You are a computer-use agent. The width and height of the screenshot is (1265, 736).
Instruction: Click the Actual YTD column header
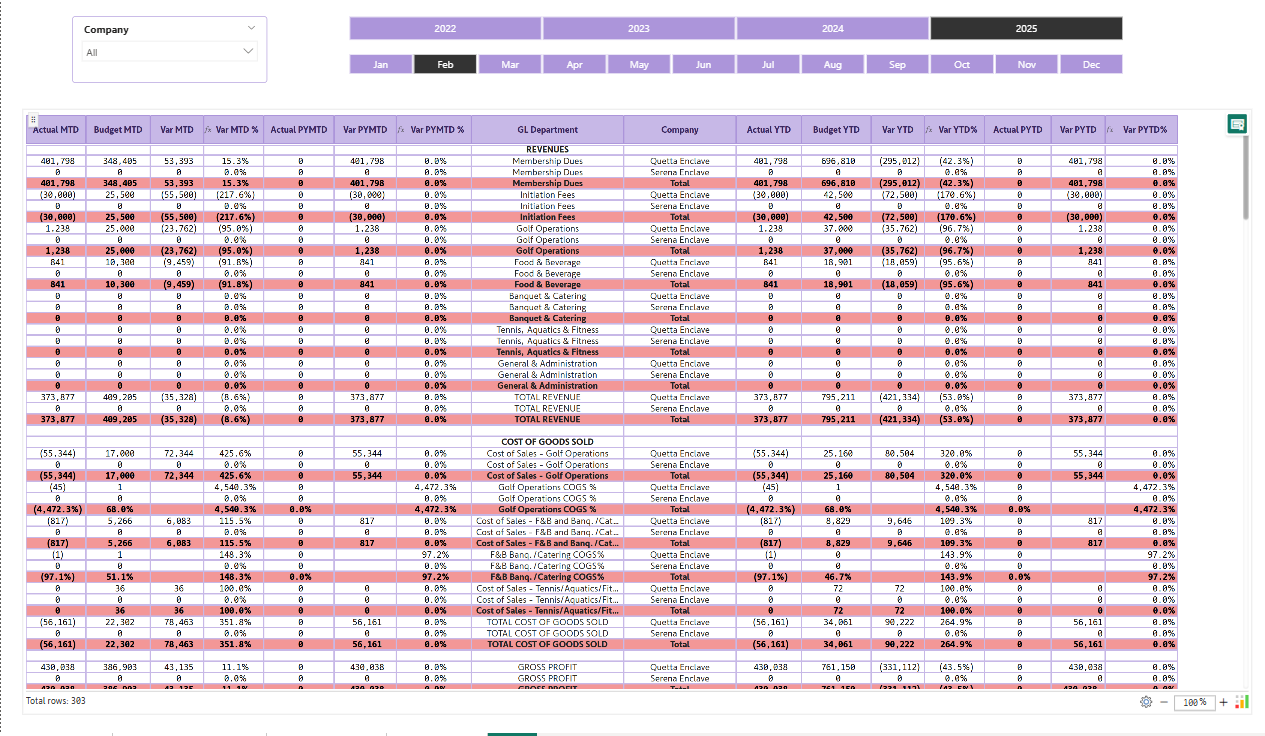[x=769, y=130]
